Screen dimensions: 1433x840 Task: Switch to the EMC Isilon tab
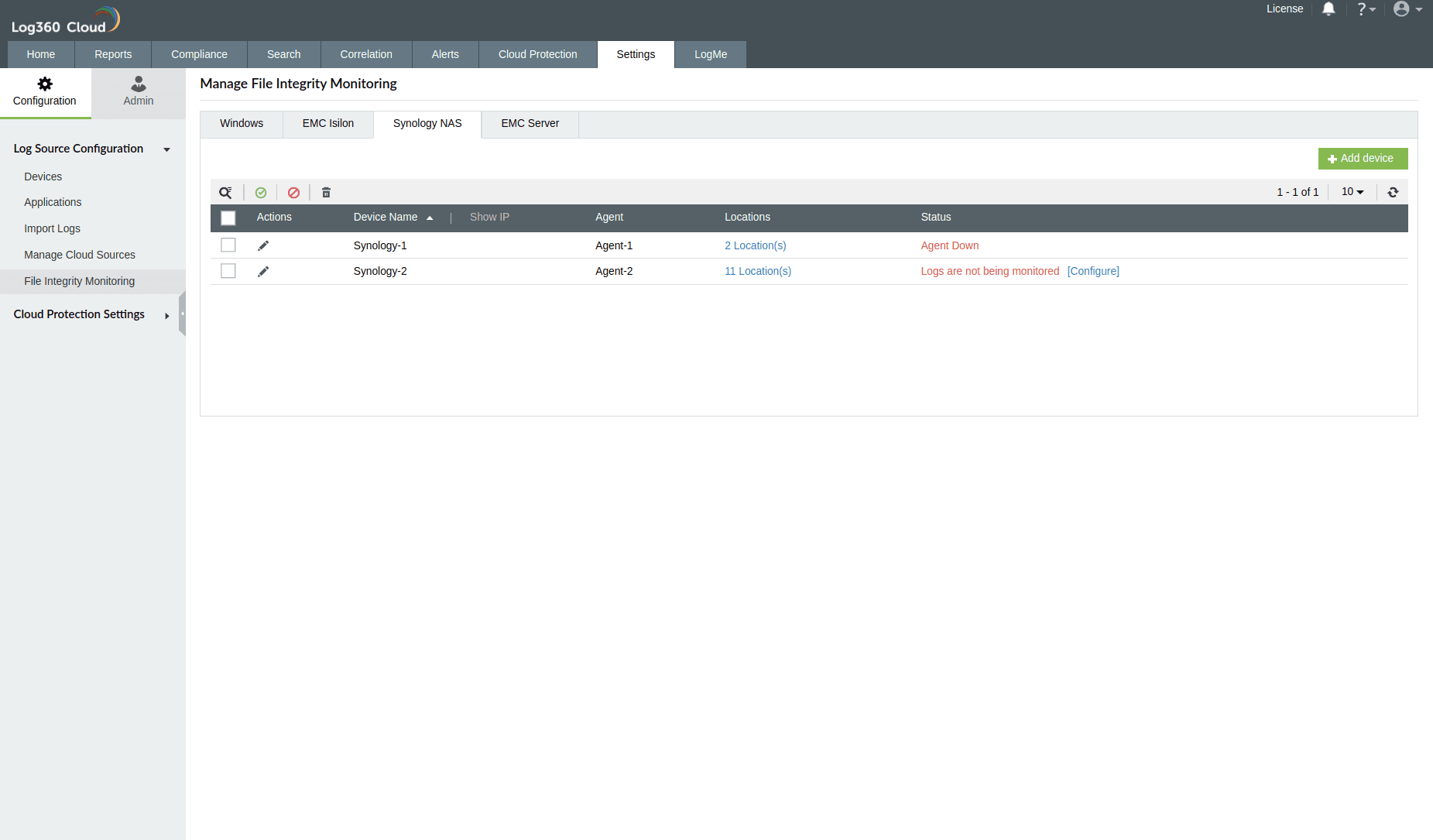click(327, 123)
